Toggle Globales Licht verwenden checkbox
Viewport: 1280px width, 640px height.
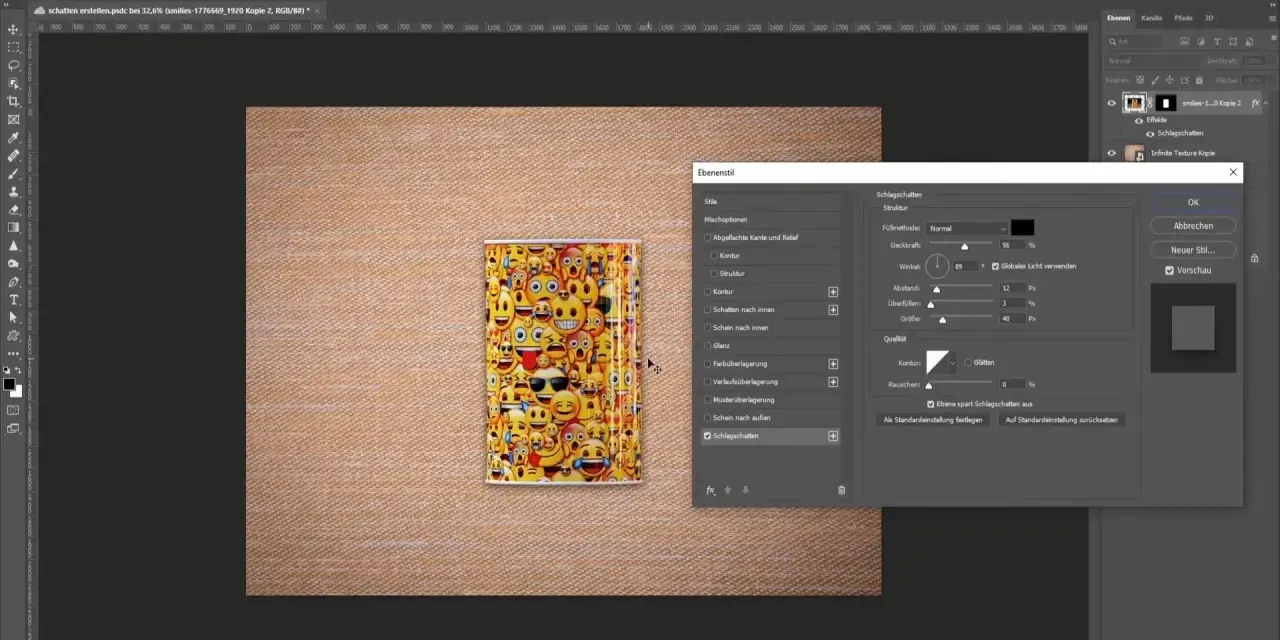(996, 266)
